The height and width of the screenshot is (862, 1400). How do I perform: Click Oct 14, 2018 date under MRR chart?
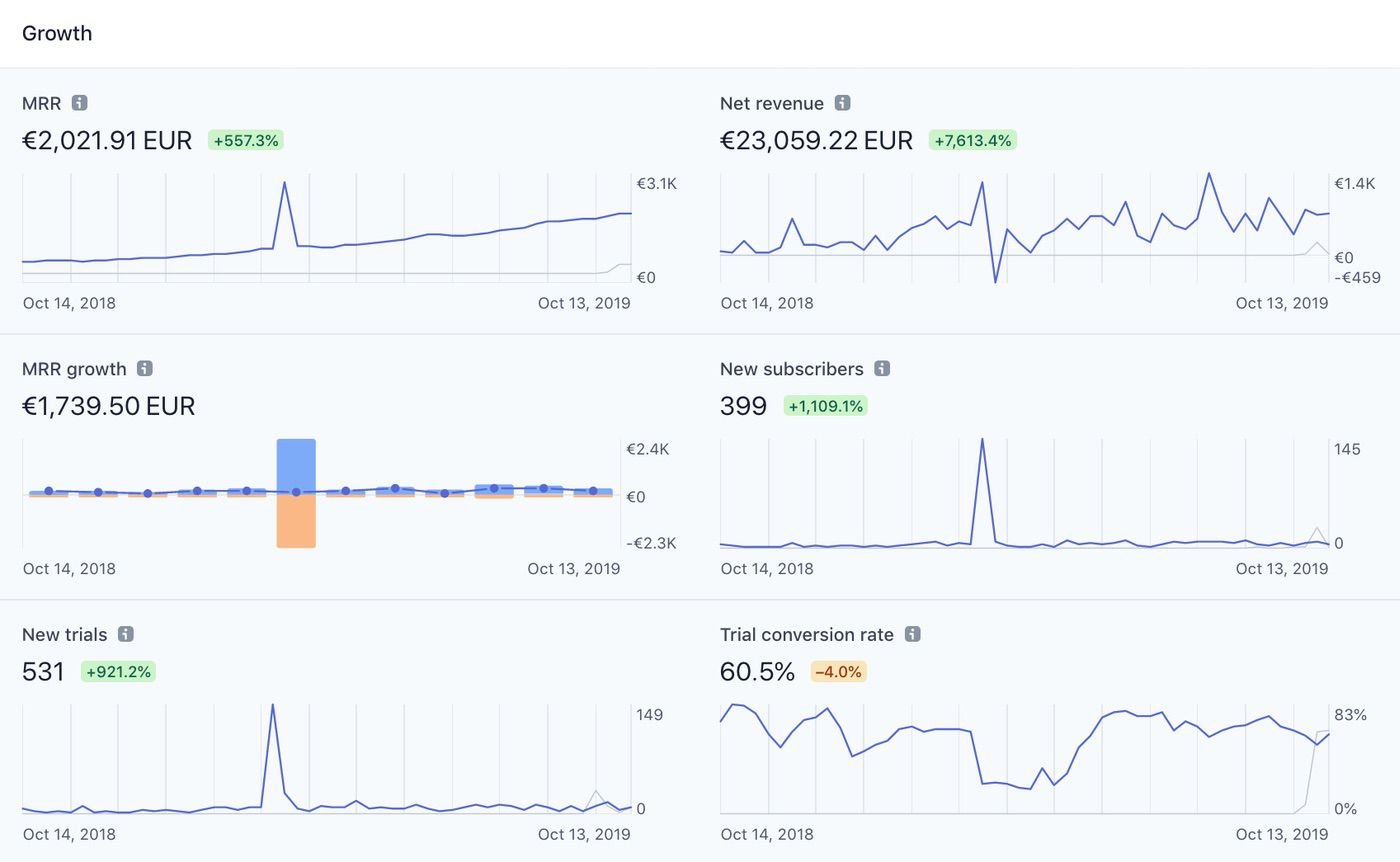(69, 303)
